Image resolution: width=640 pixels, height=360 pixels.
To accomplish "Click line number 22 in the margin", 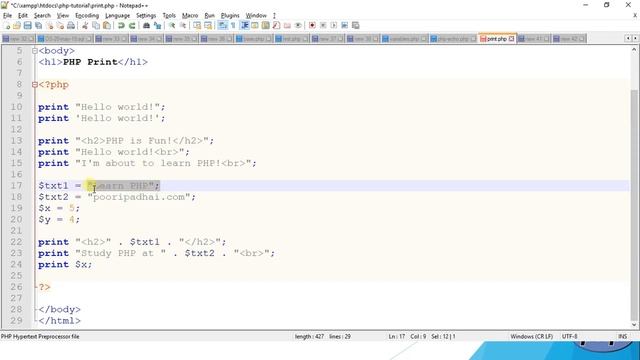I will pos(16,242).
